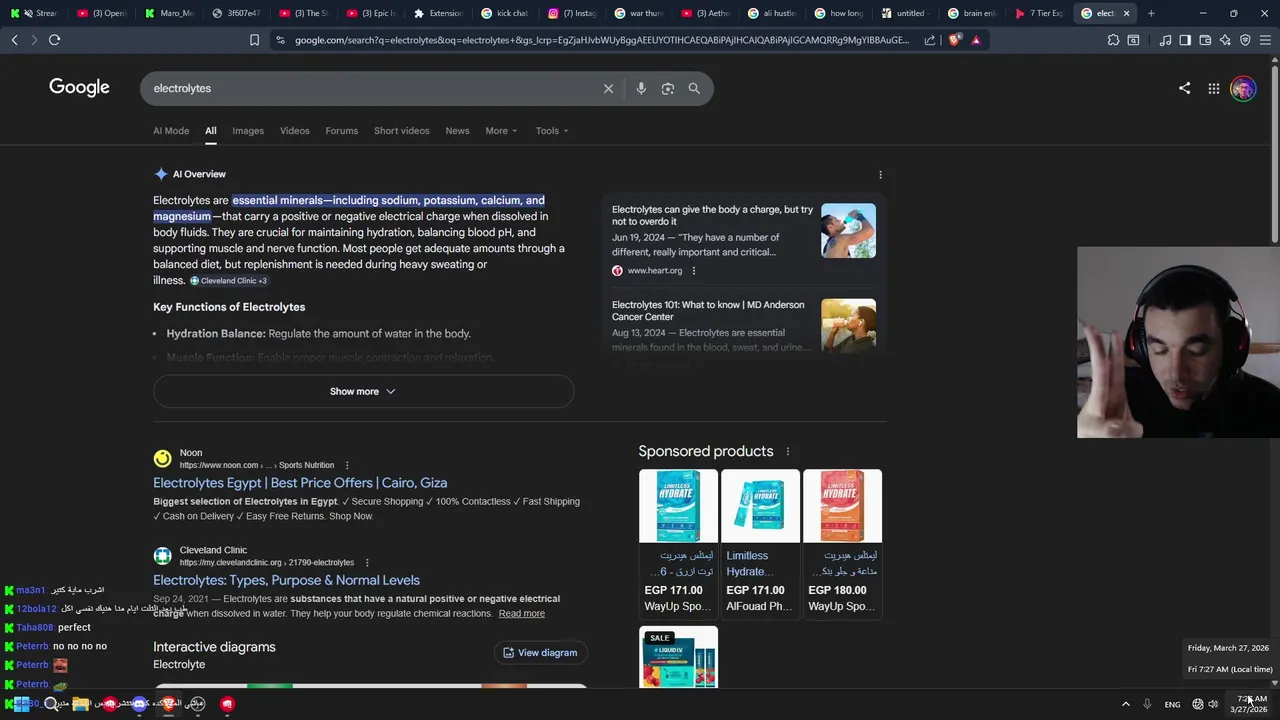
Task: Click chat username Taha808
Action: 34,628
